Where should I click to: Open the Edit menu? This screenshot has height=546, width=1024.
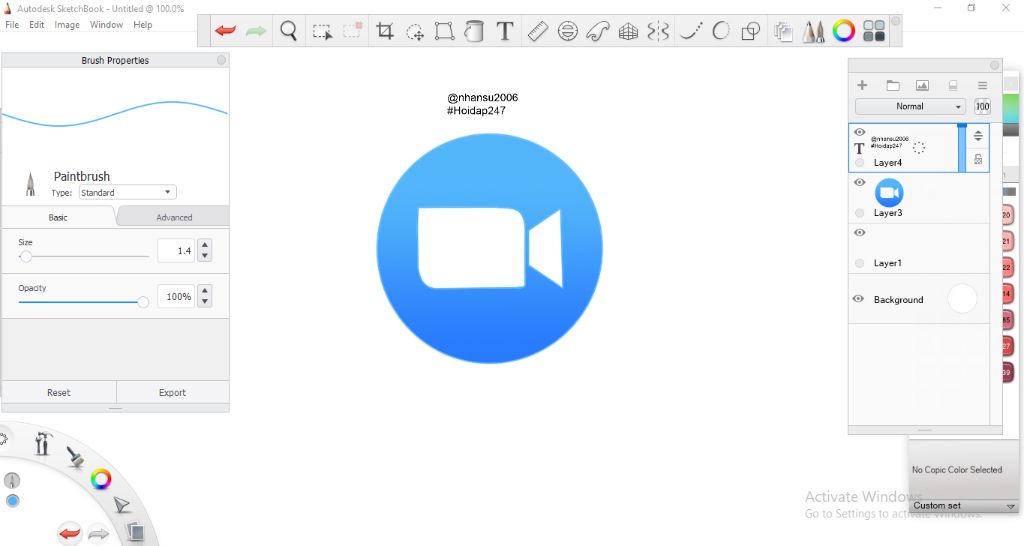coord(37,25)
